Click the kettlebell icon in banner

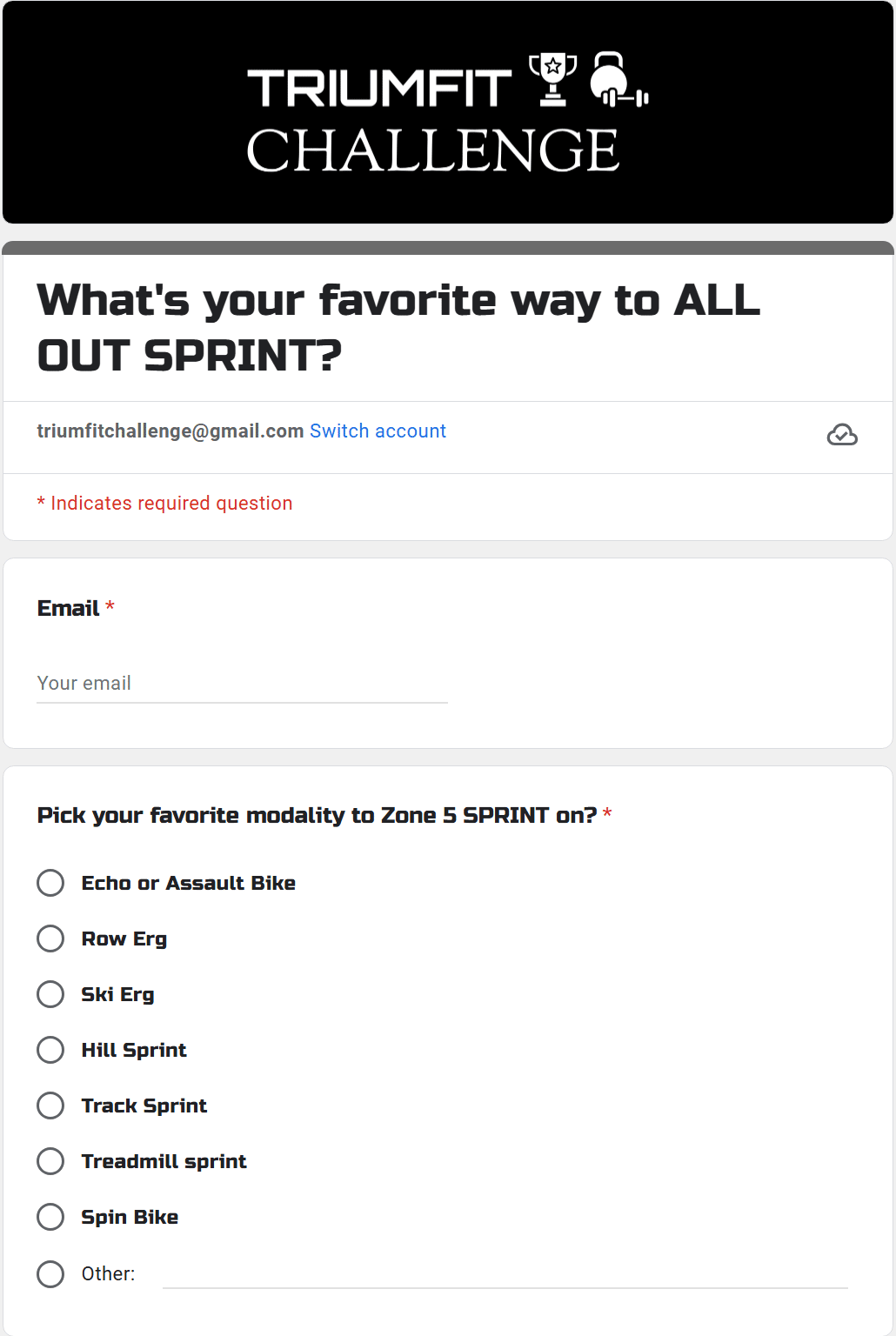[619, 79]
